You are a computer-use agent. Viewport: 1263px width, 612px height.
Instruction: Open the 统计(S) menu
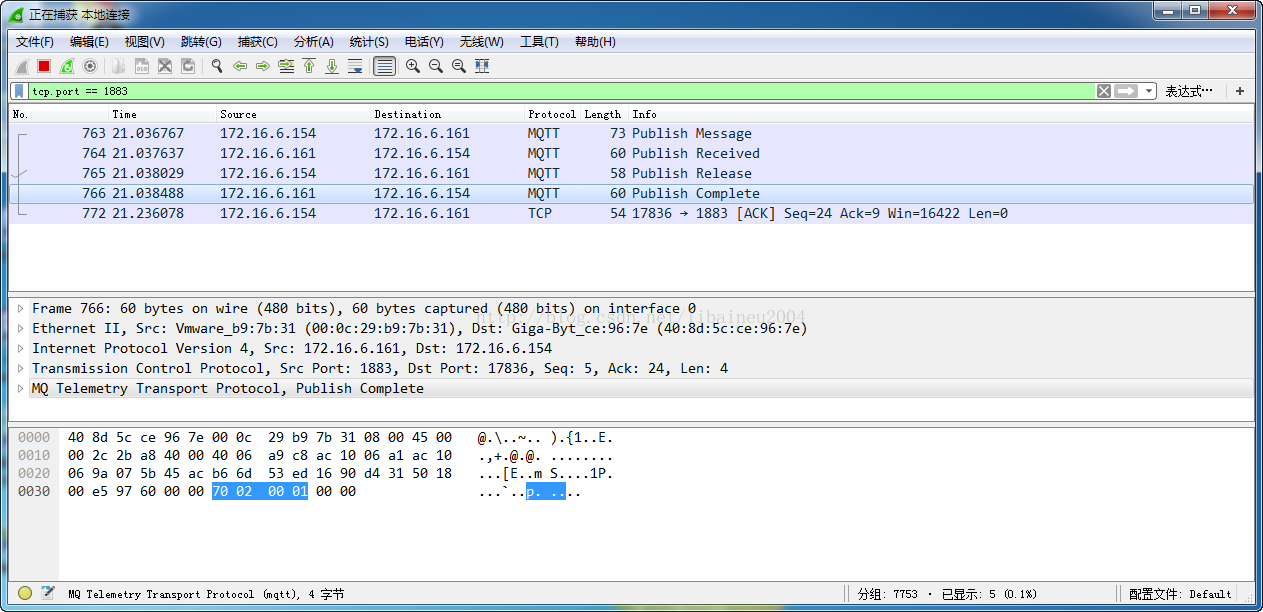(x=369, y=42)
